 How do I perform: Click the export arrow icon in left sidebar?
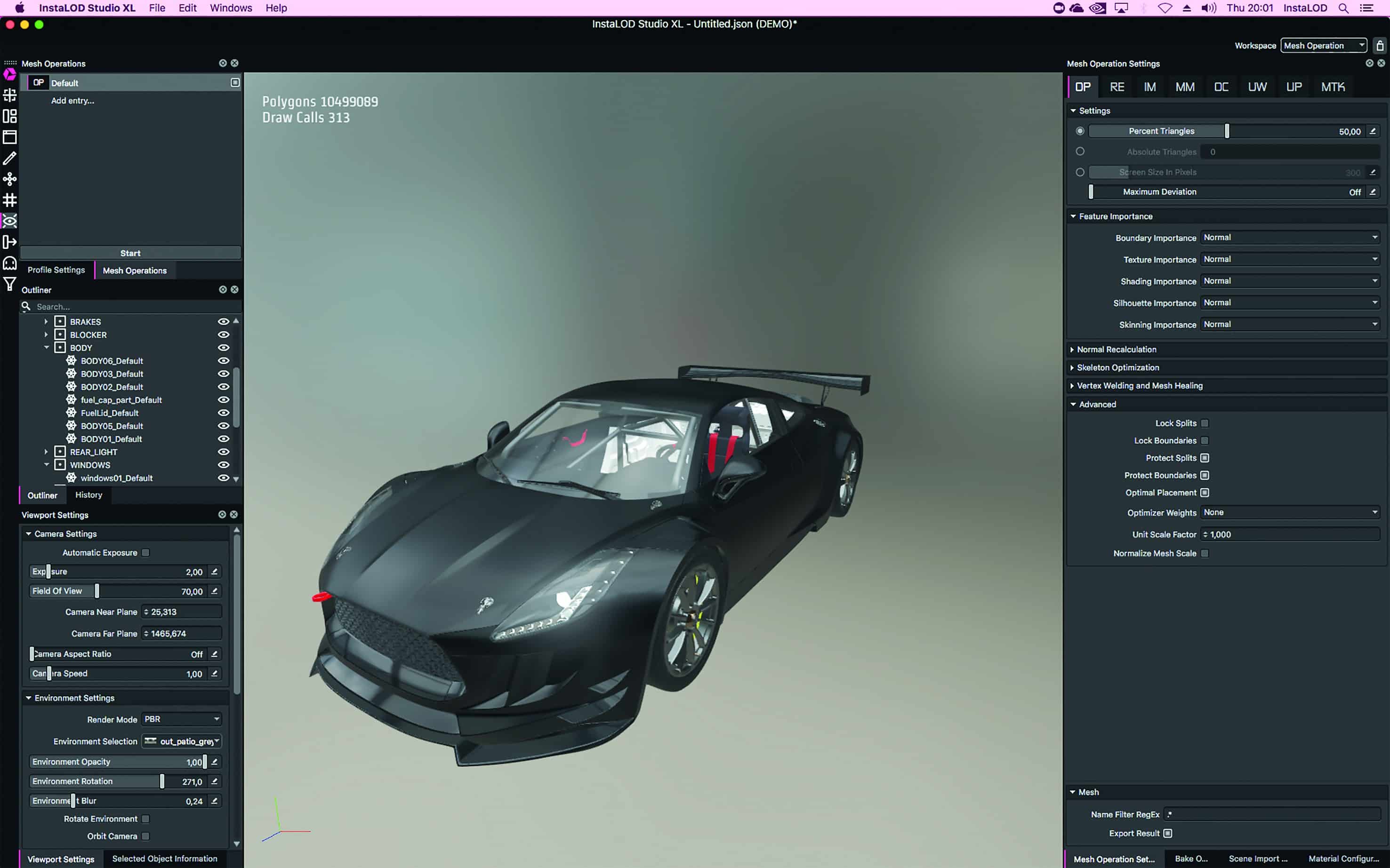(10, 242)
